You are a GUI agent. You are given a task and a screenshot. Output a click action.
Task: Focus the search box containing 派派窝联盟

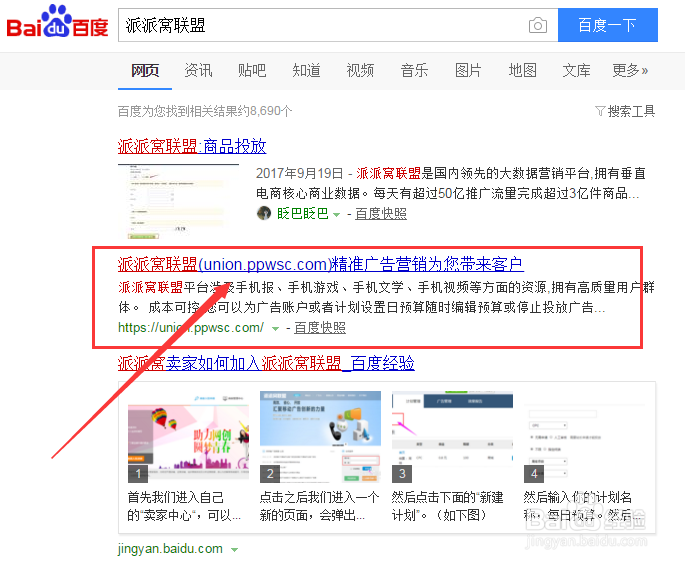click(323, 25)
